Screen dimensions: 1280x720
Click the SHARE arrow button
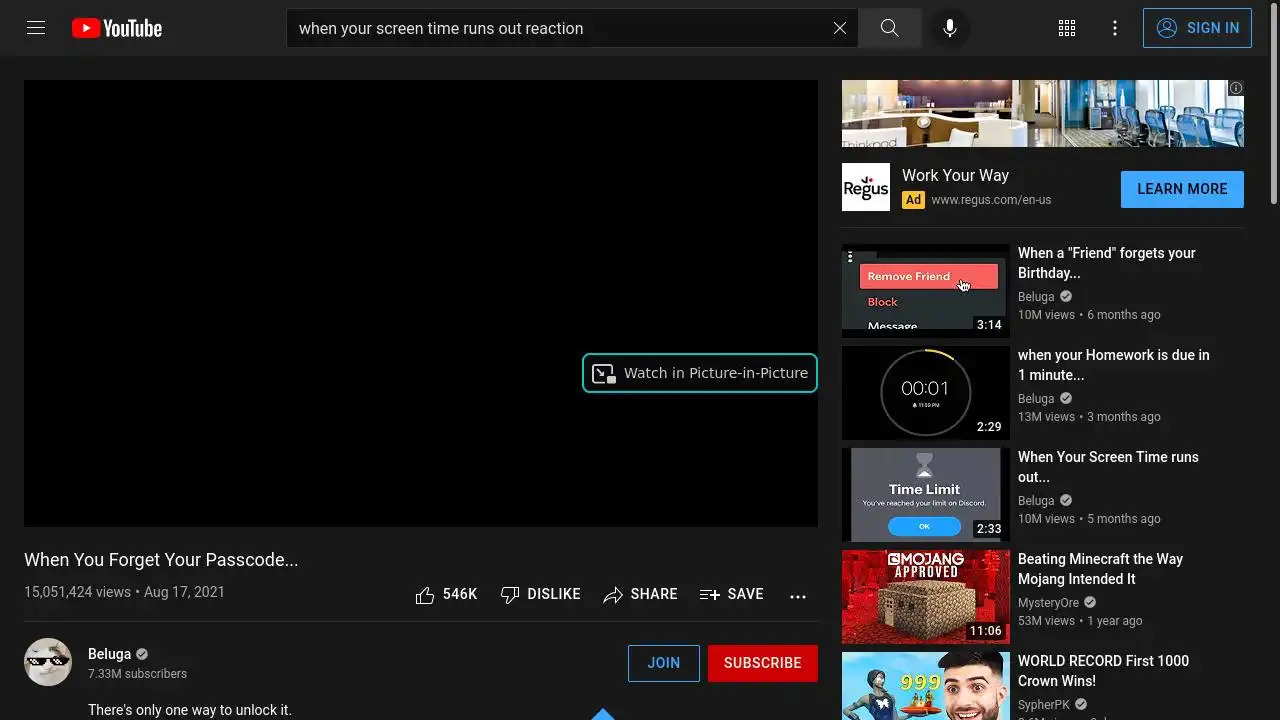640,595
